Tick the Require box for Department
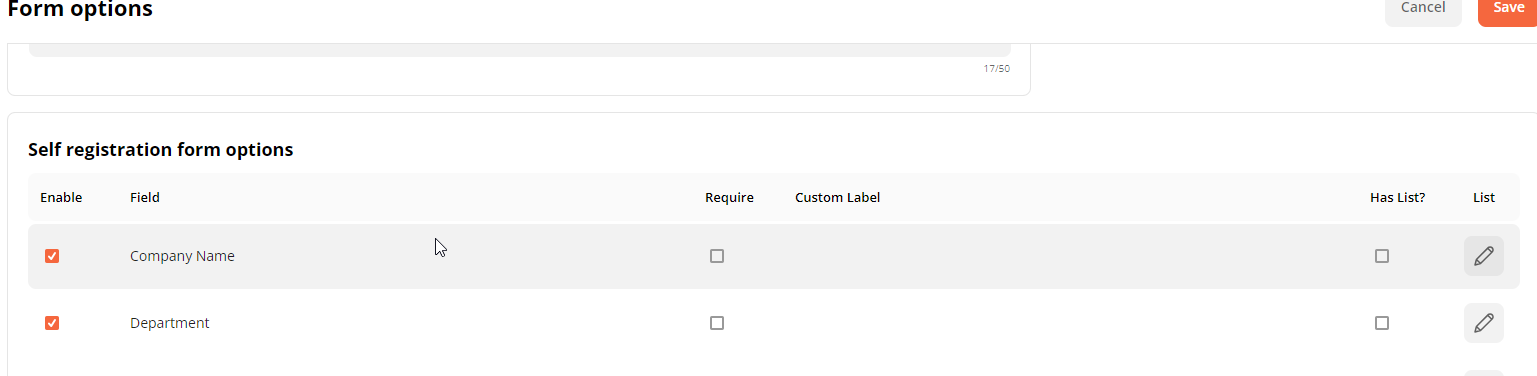Image resolution: width=1537 pixels, height=376 pixels. pos(717,323)
